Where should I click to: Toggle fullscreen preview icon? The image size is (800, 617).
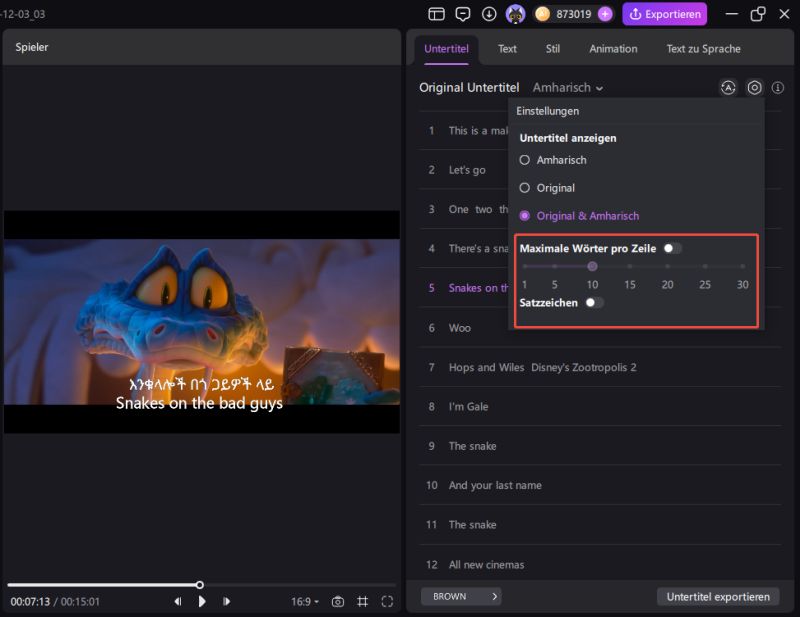click(386, 601)
